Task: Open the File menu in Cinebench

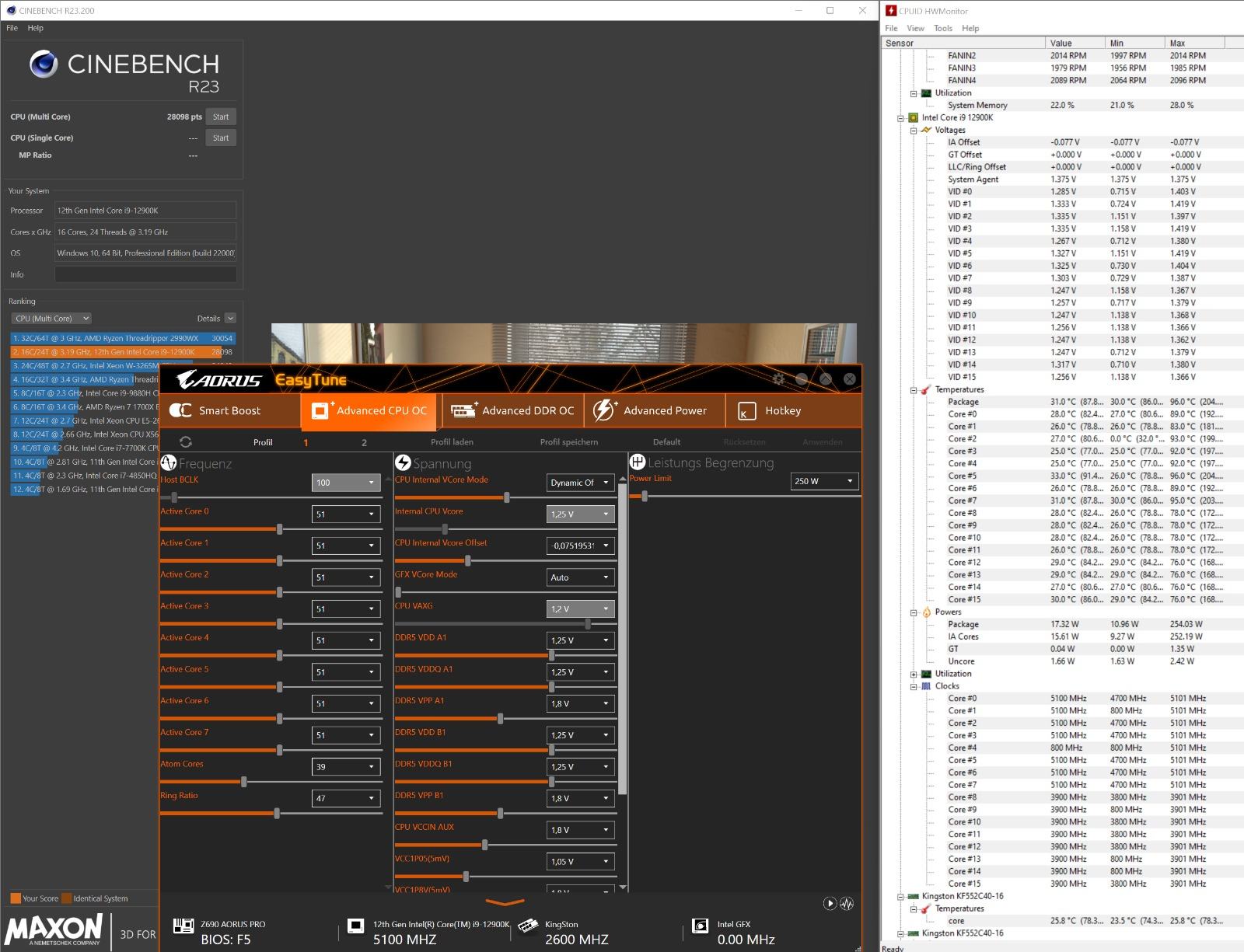Action: [x=12, y=28]
